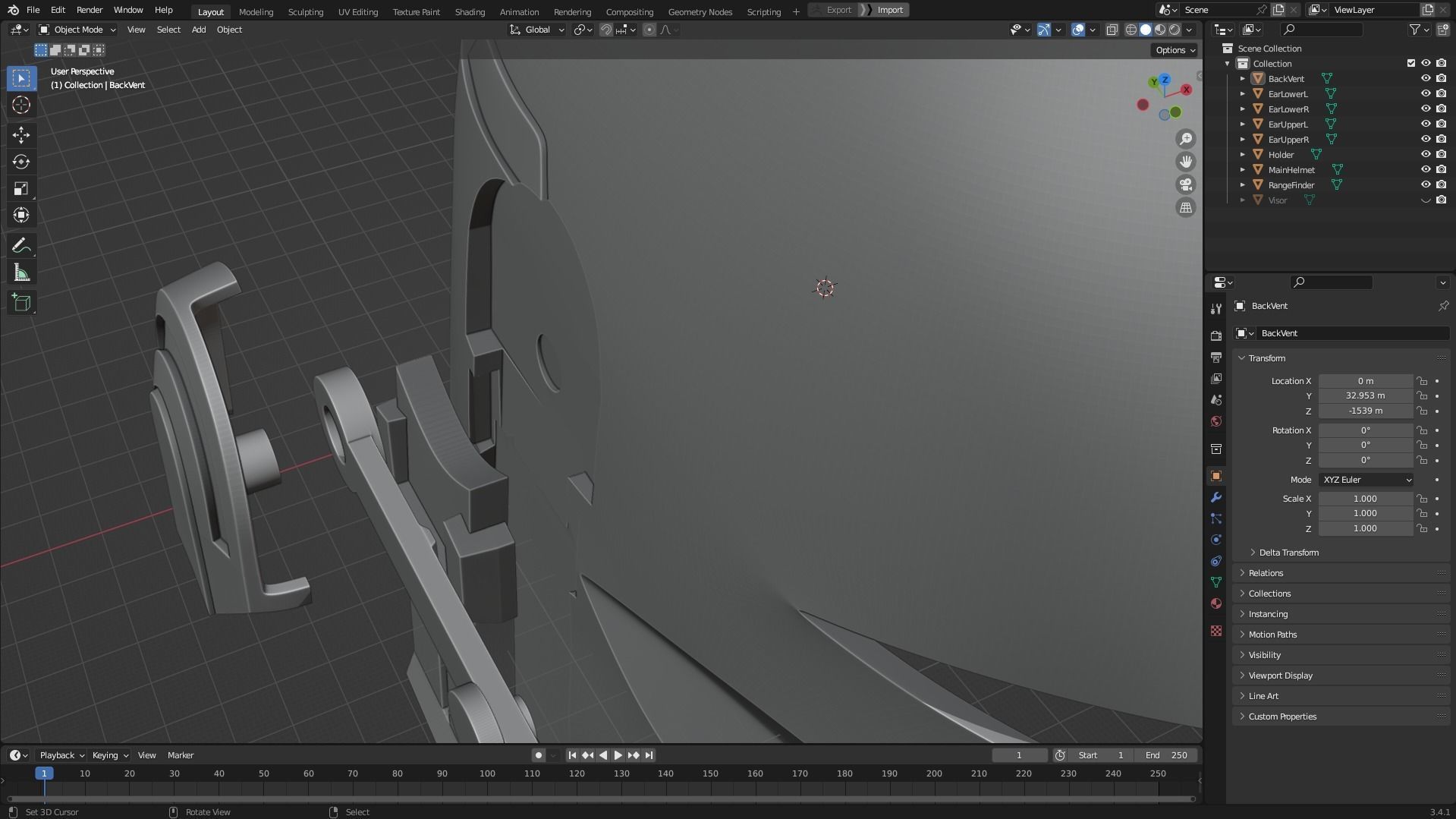Open viewport Options dropdown
This screenshot has height=819, width=1456.
pos(1175,50)
